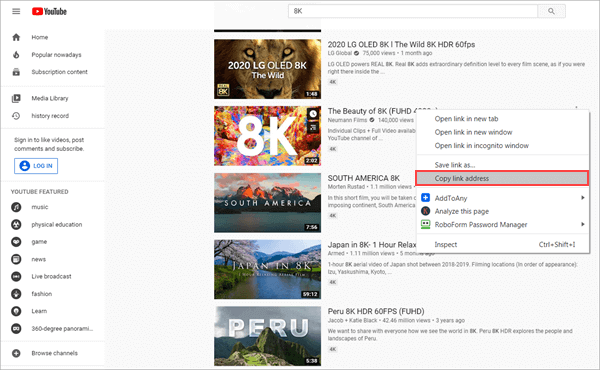Click the Morten Rustad channel name
Image resolution: width=600 pixels, height=370 pixels.
(x=346, y=187)
